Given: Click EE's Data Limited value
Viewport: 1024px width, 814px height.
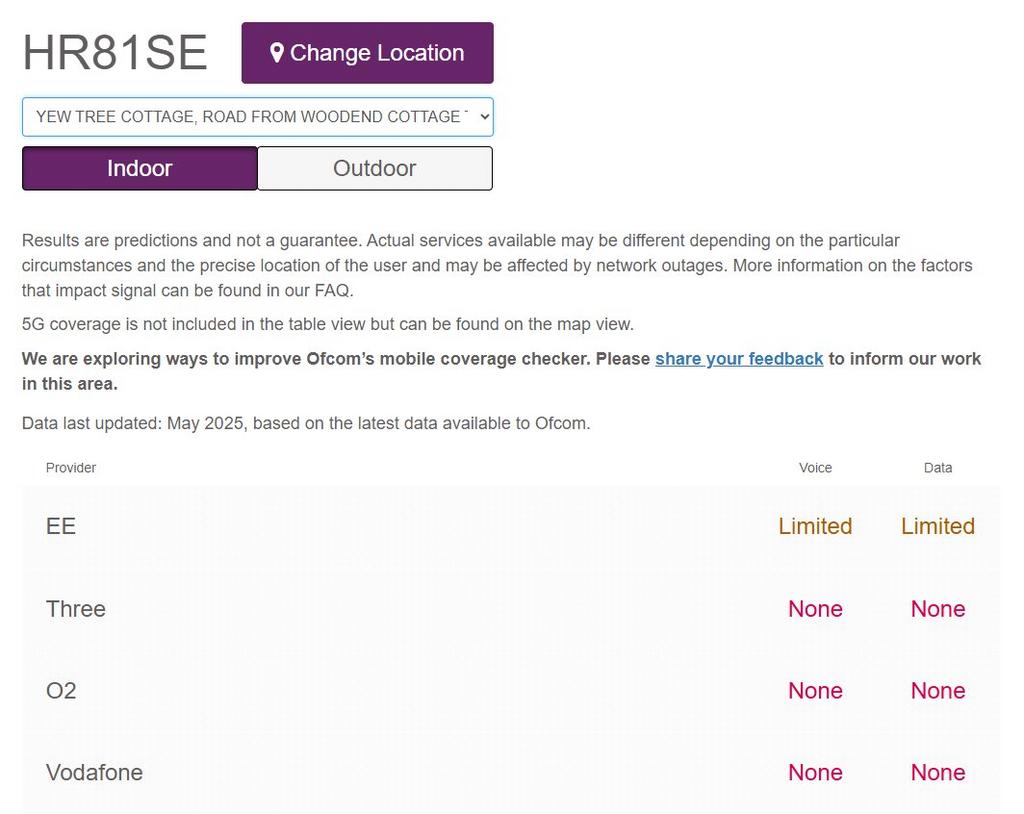Looking at the screenshot, I should 938,526.
